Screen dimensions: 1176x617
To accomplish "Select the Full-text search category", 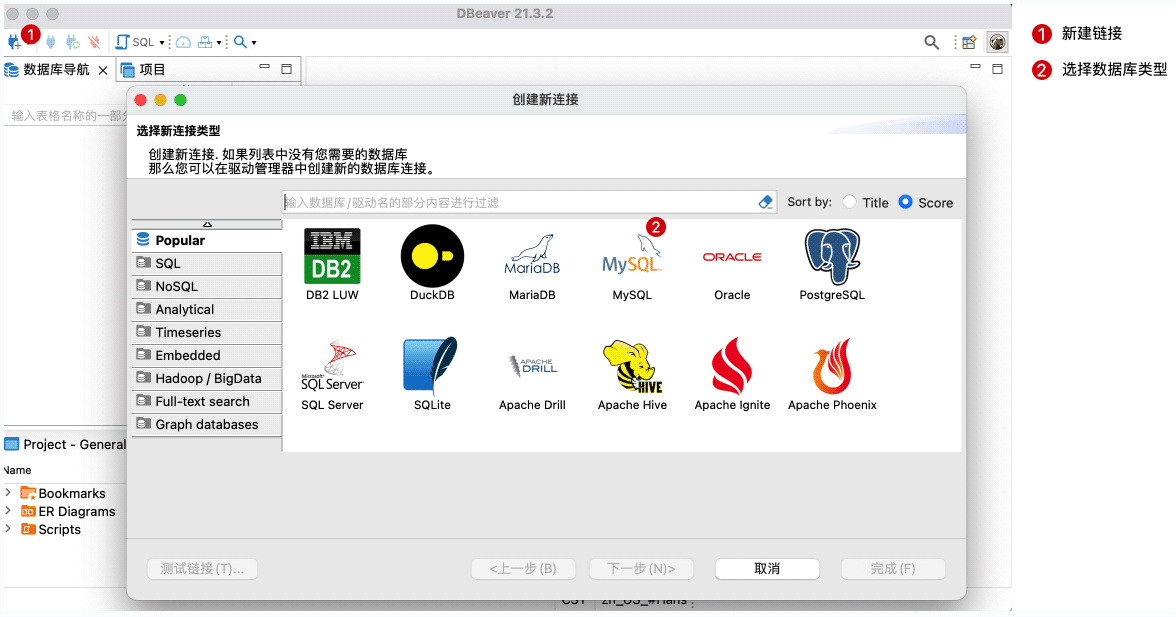I will 207,402.
